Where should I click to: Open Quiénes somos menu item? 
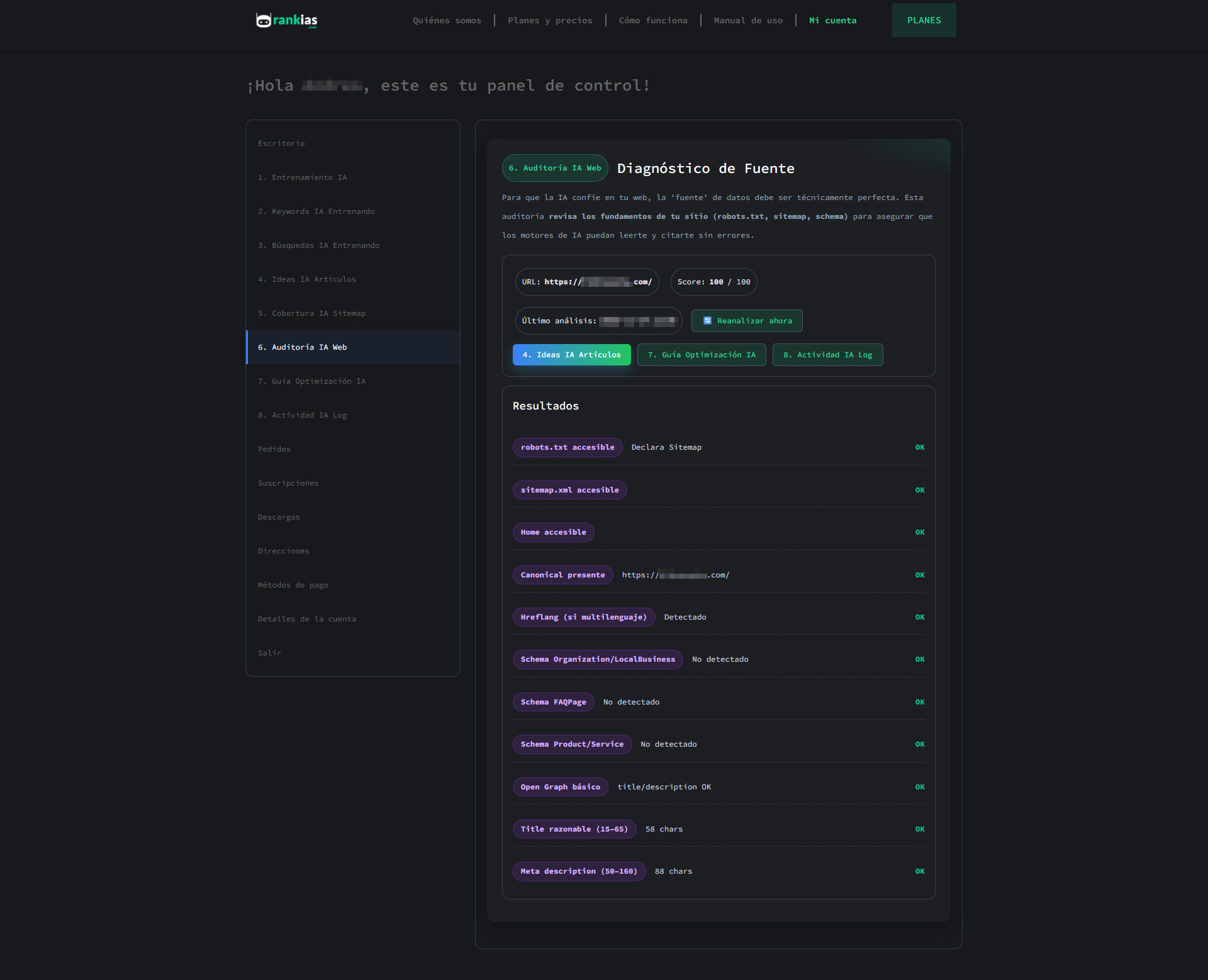(x=447, y=21)
